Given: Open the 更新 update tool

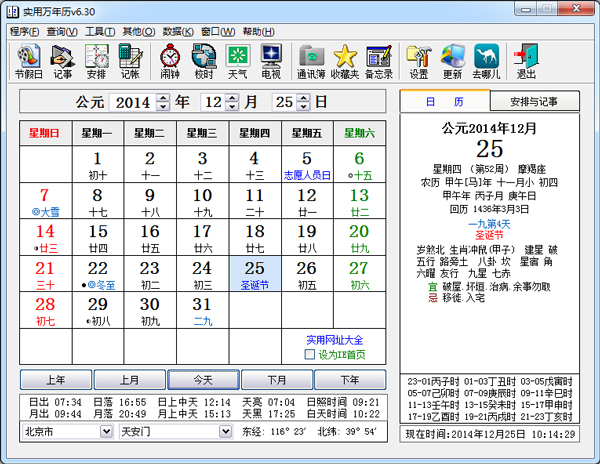Looking at the screenshot, I should click(x=452, y=61).
